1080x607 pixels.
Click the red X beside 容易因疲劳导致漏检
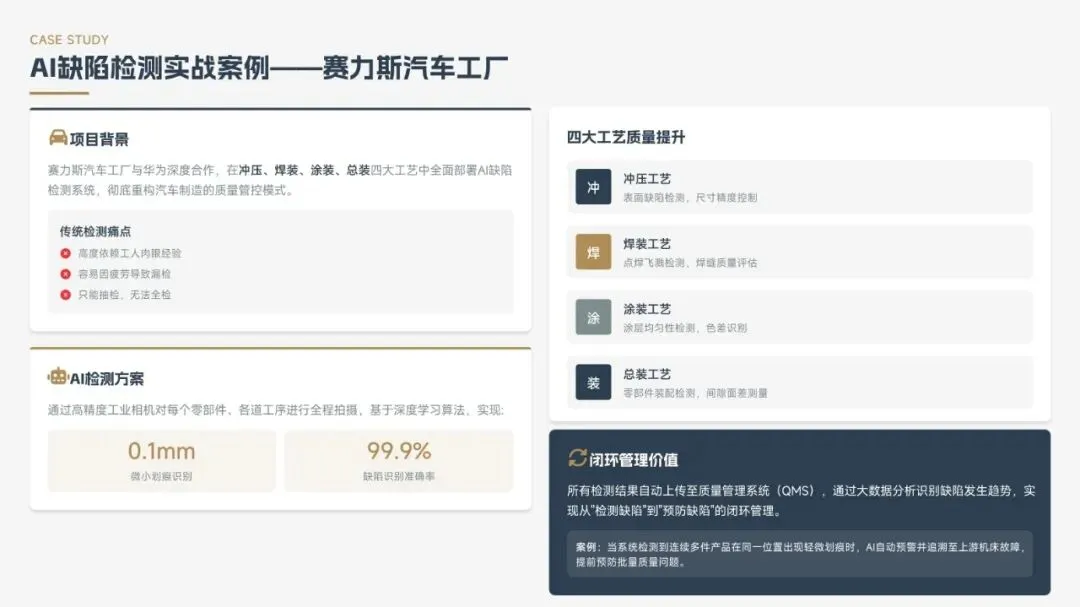[x=65, y=274]
